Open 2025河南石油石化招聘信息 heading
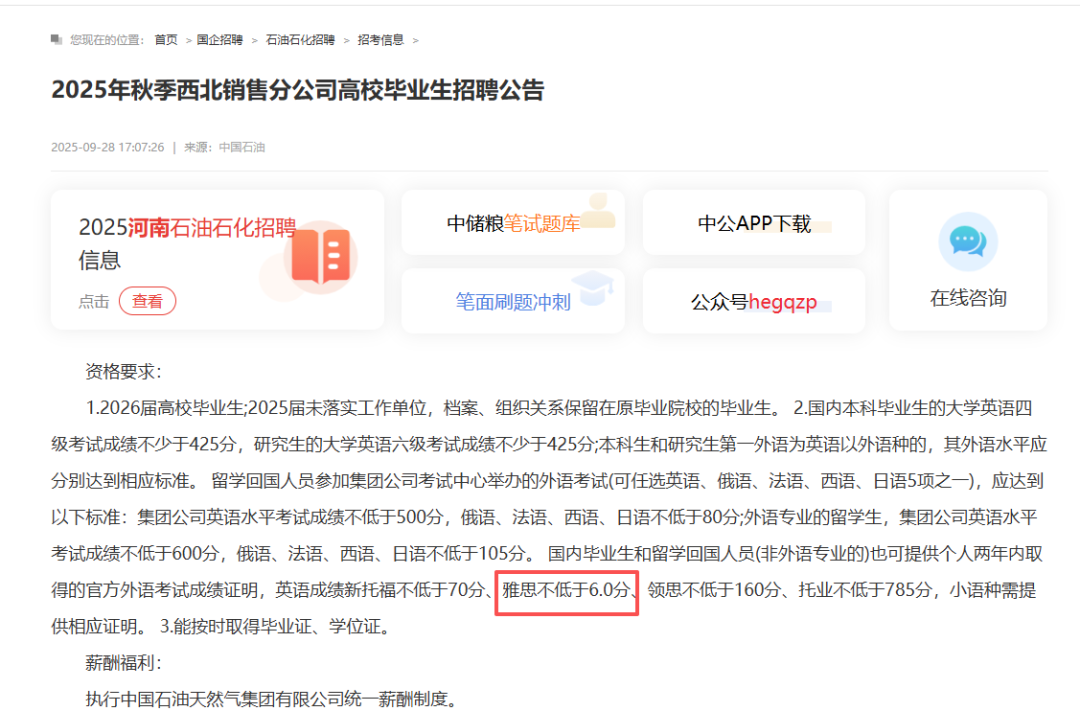 tap(187, 243)
